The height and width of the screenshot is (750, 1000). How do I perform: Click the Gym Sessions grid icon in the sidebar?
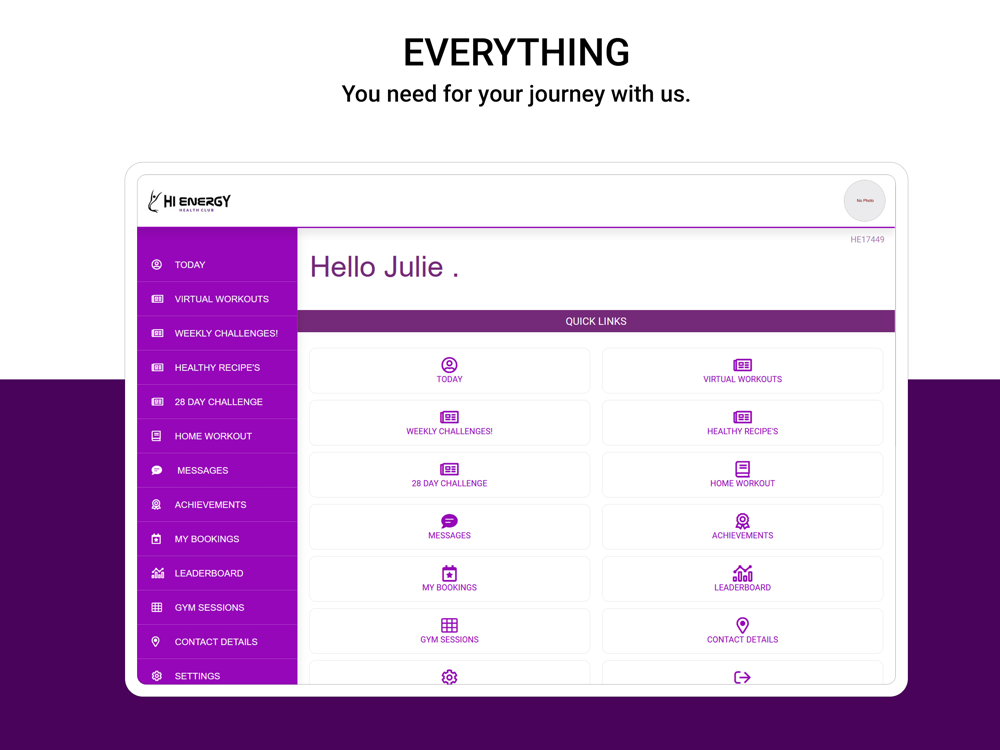(157, 608)
